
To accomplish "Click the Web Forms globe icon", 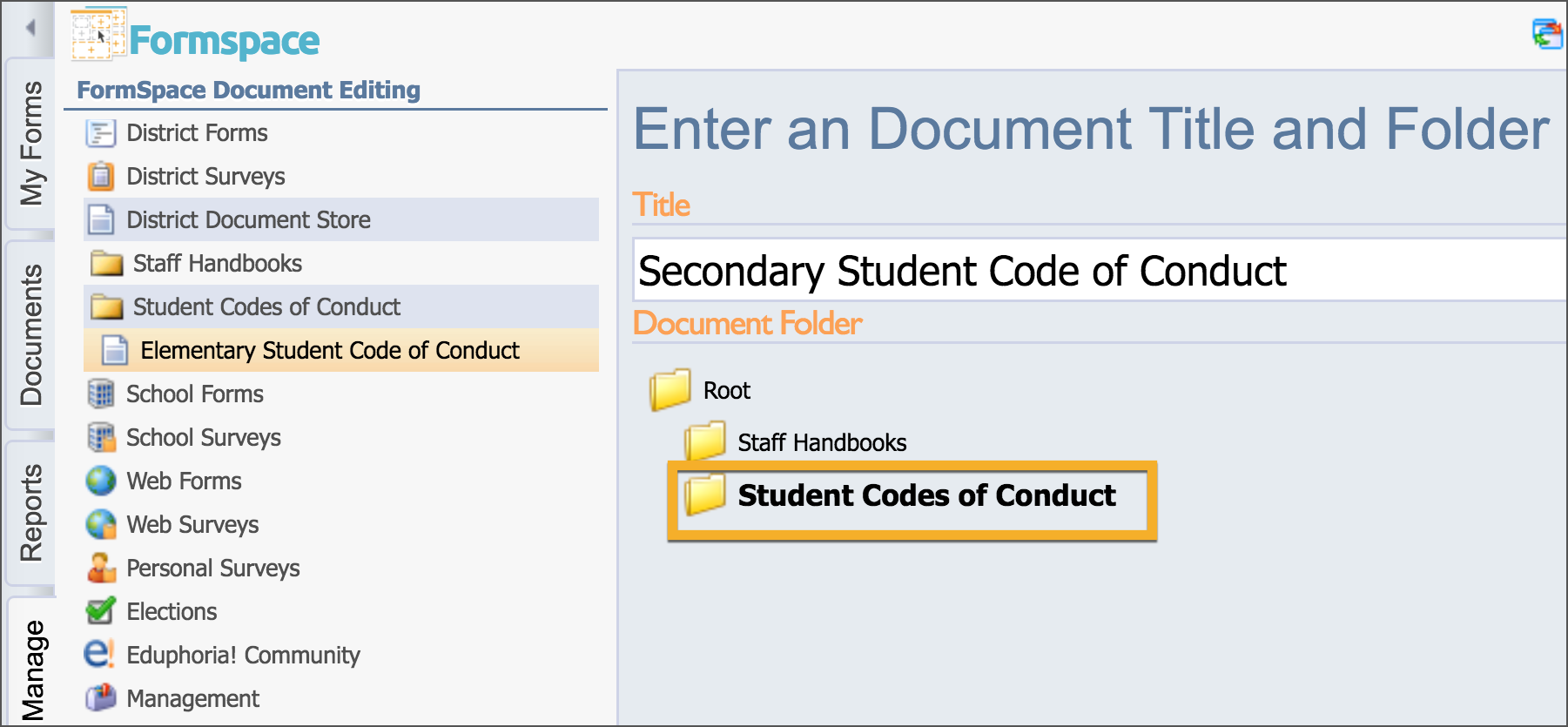I will (101, 481).
